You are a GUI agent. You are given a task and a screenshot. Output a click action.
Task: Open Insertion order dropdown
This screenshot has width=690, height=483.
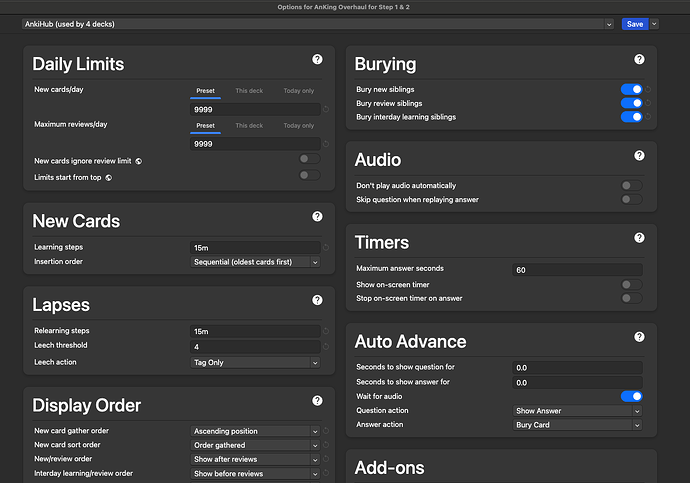(255, 262)
